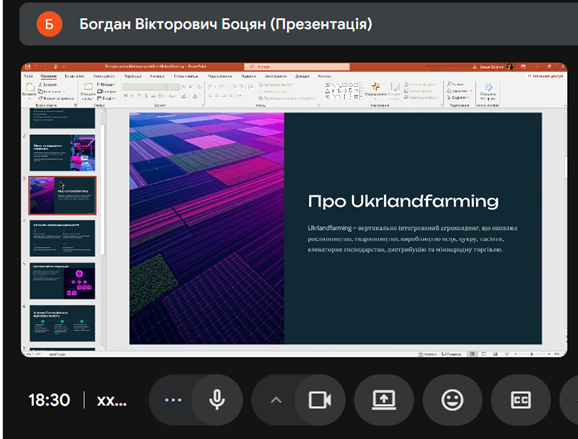This screenshot has width=578, height=439.
Task: Click the bullets list icon
Action: (210, 87)
